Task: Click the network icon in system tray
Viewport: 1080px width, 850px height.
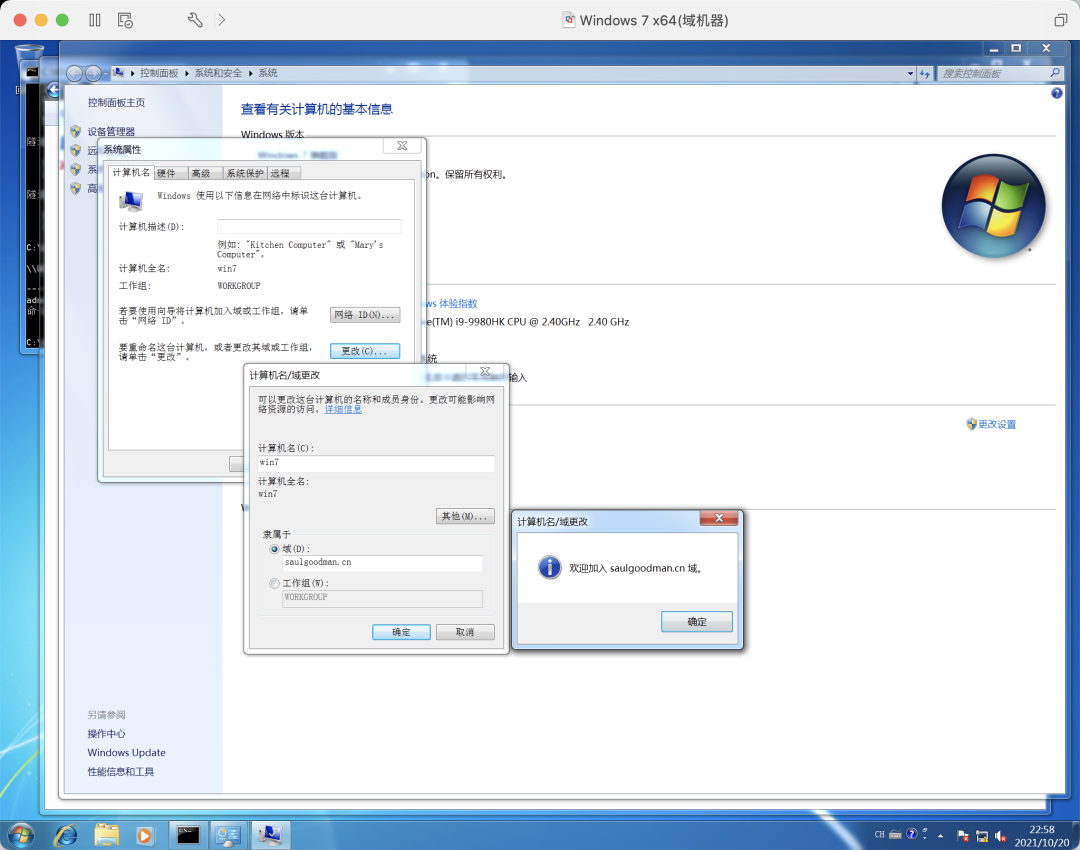Action: 982,836
